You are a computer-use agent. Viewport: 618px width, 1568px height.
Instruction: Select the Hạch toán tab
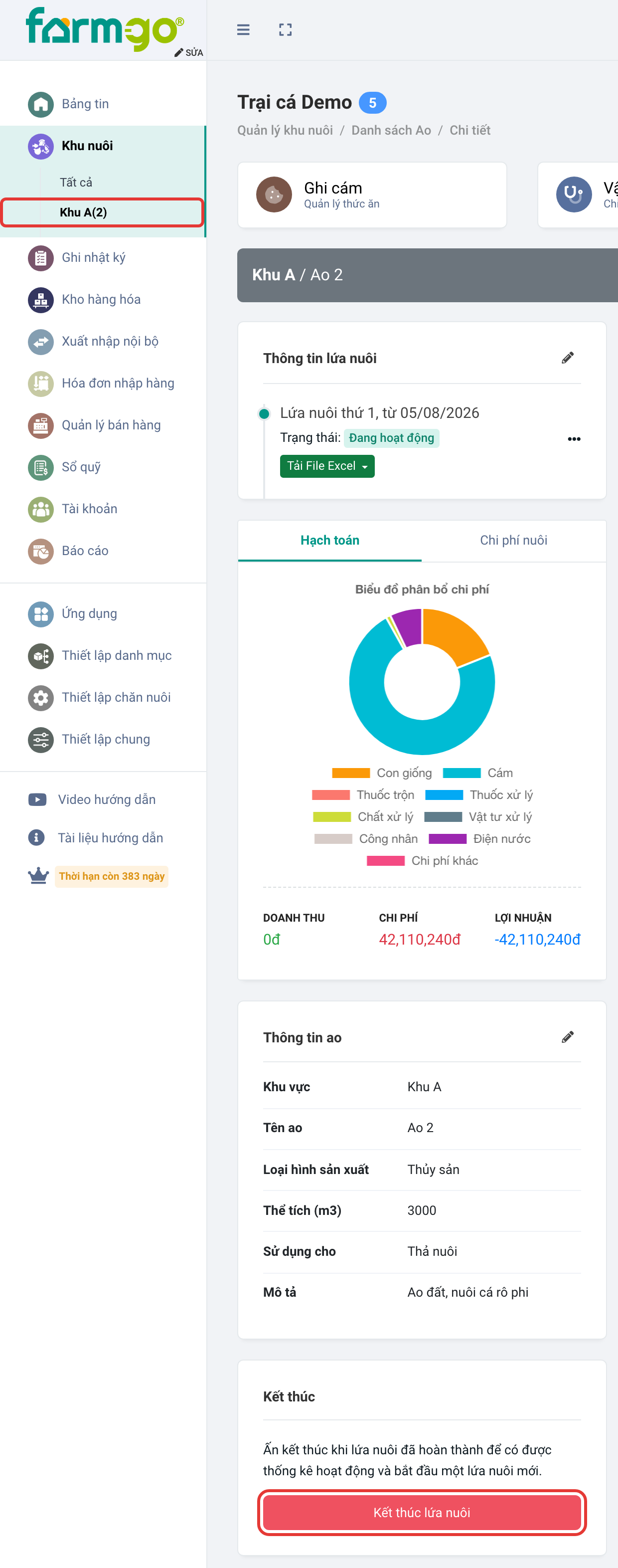[329, 541]
